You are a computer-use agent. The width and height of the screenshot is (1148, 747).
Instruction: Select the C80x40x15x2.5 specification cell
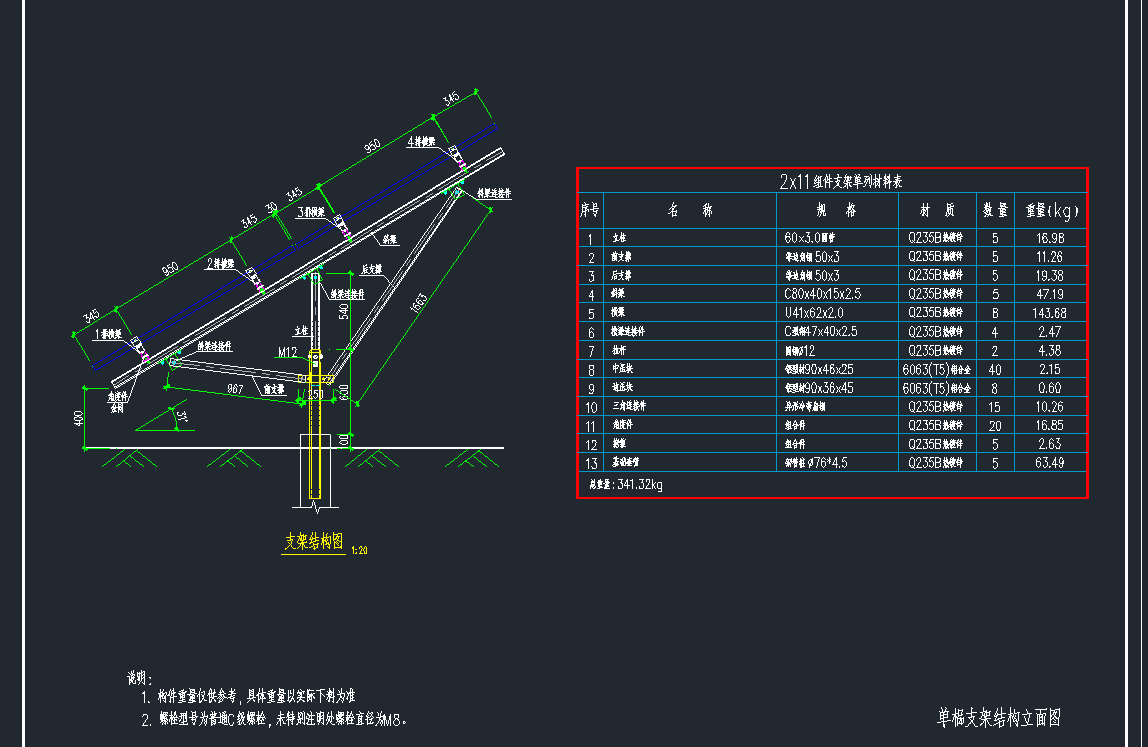(823, 294)
